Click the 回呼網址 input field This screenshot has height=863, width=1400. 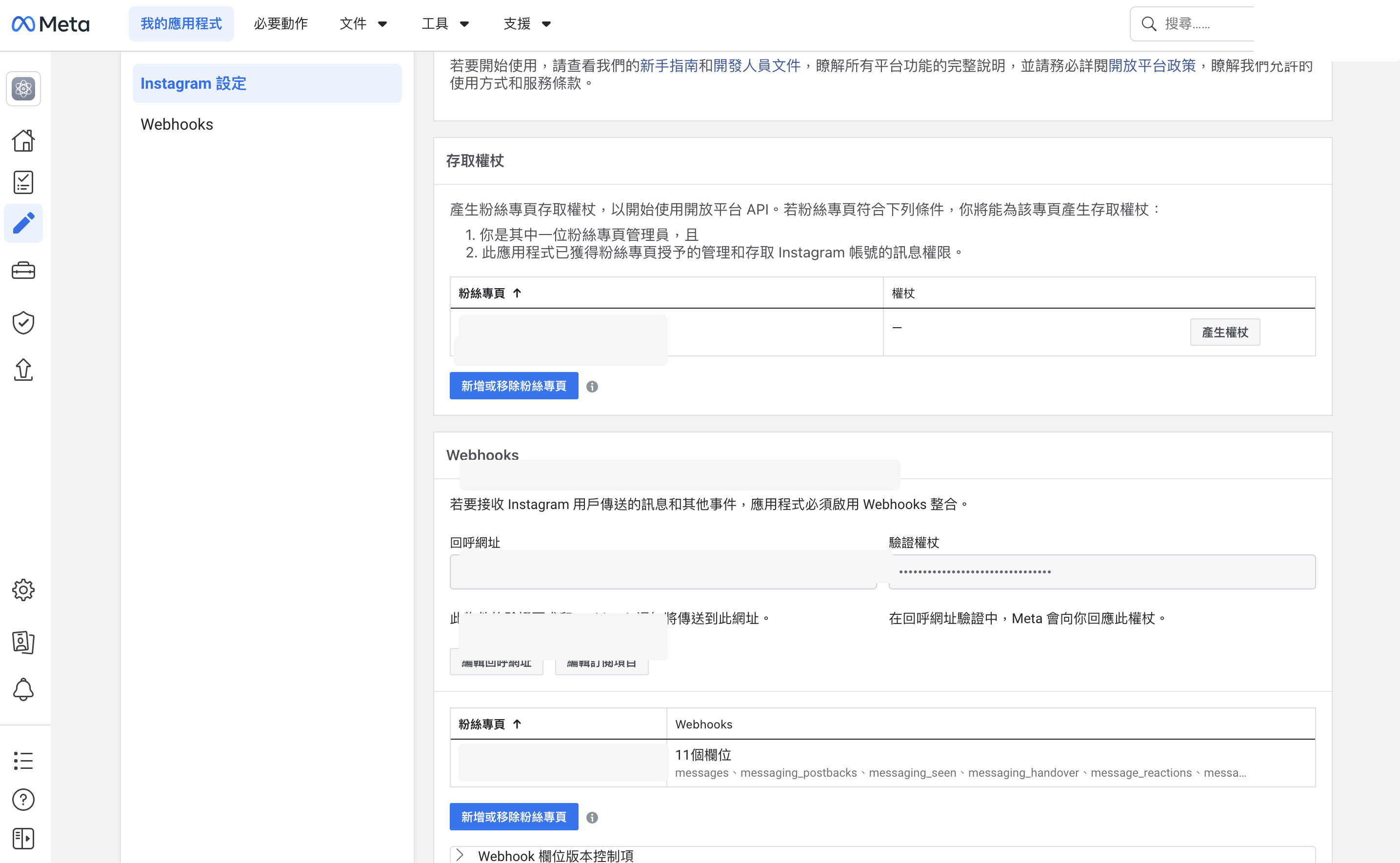point(663,572)
